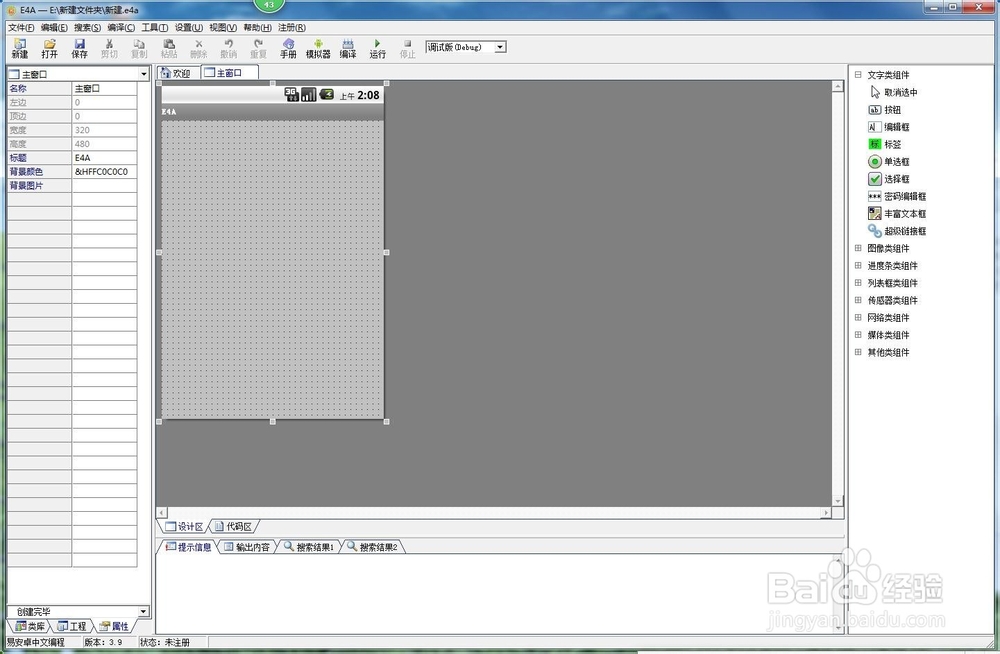
Task: Switch to the 类库 panel tab
Action: (x=30, y=627)
